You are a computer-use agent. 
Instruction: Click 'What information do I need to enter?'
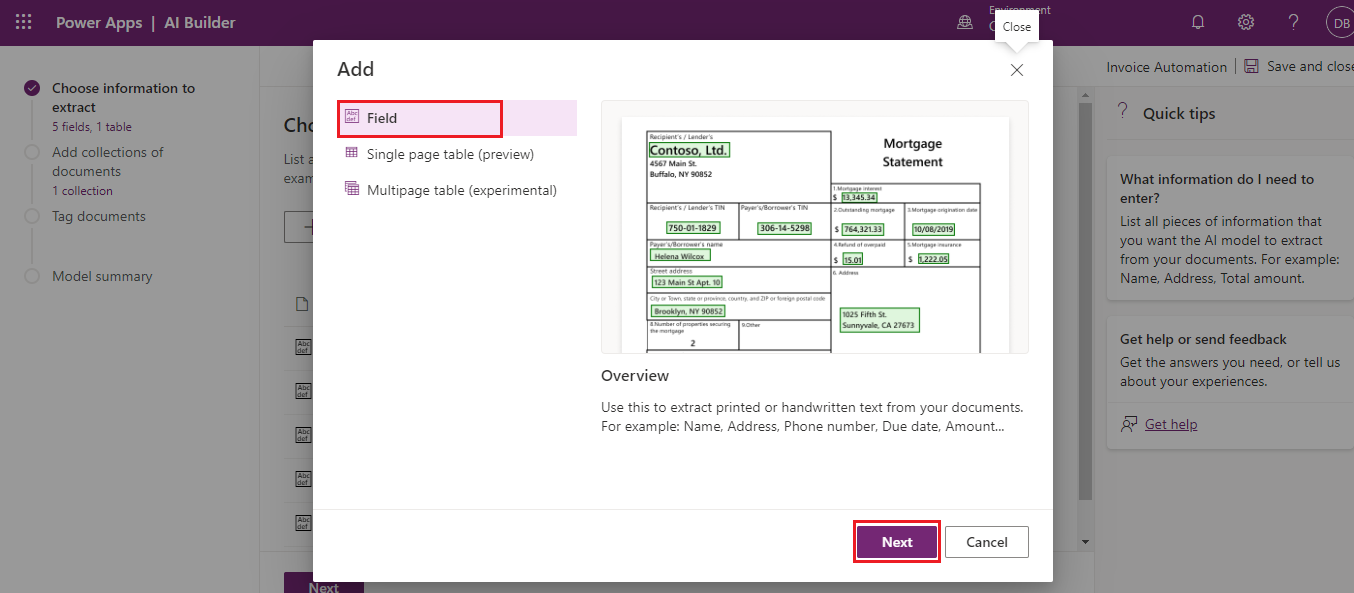pyautogui.click(x=1217, y=189)
